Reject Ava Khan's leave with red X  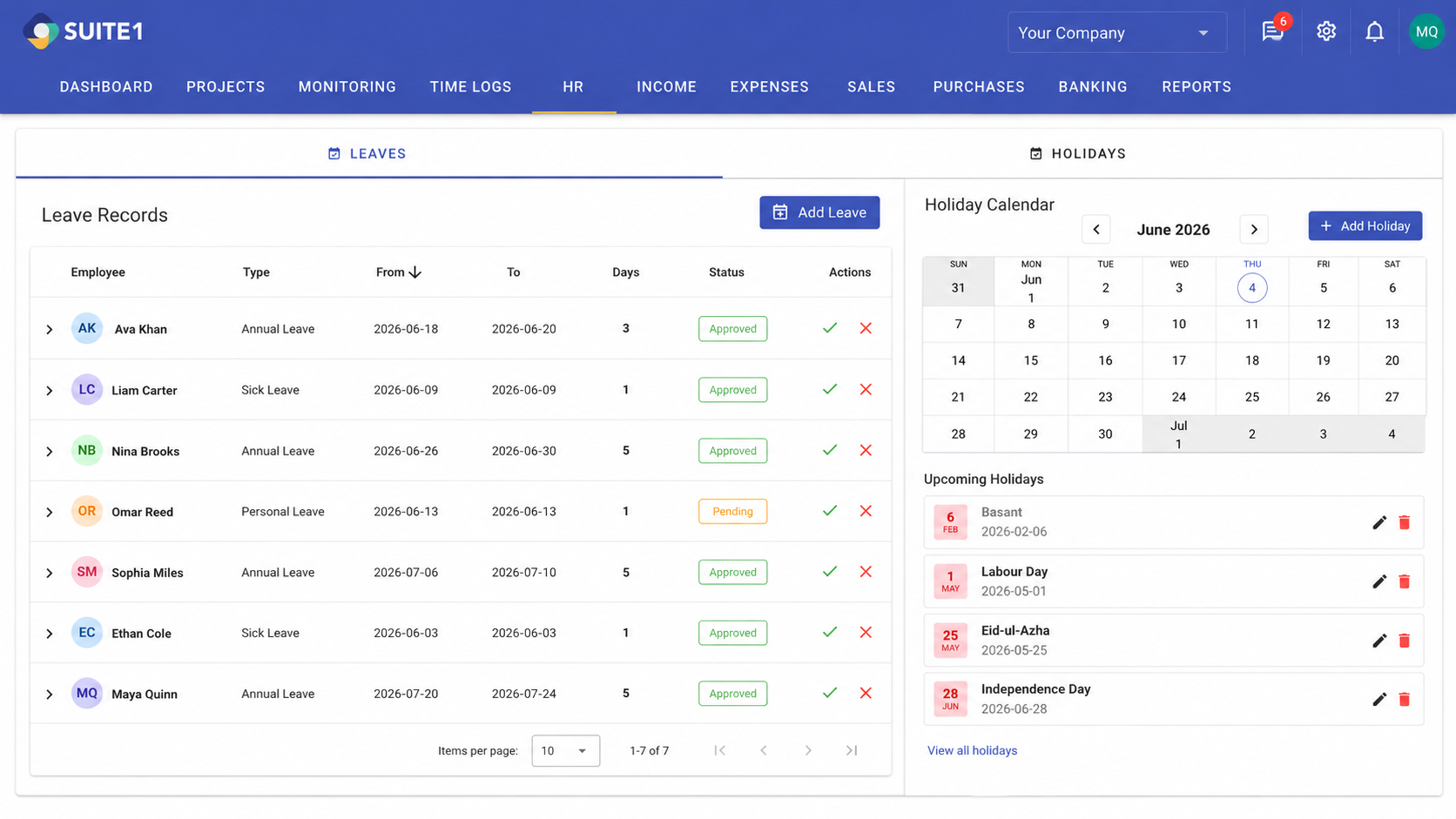(x=866, y=328)
